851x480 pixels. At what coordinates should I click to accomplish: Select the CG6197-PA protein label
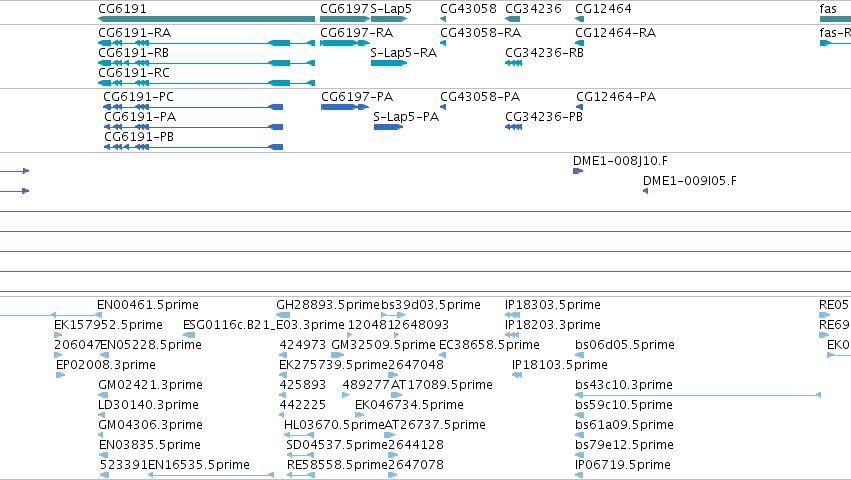click(x=357, y=97)
